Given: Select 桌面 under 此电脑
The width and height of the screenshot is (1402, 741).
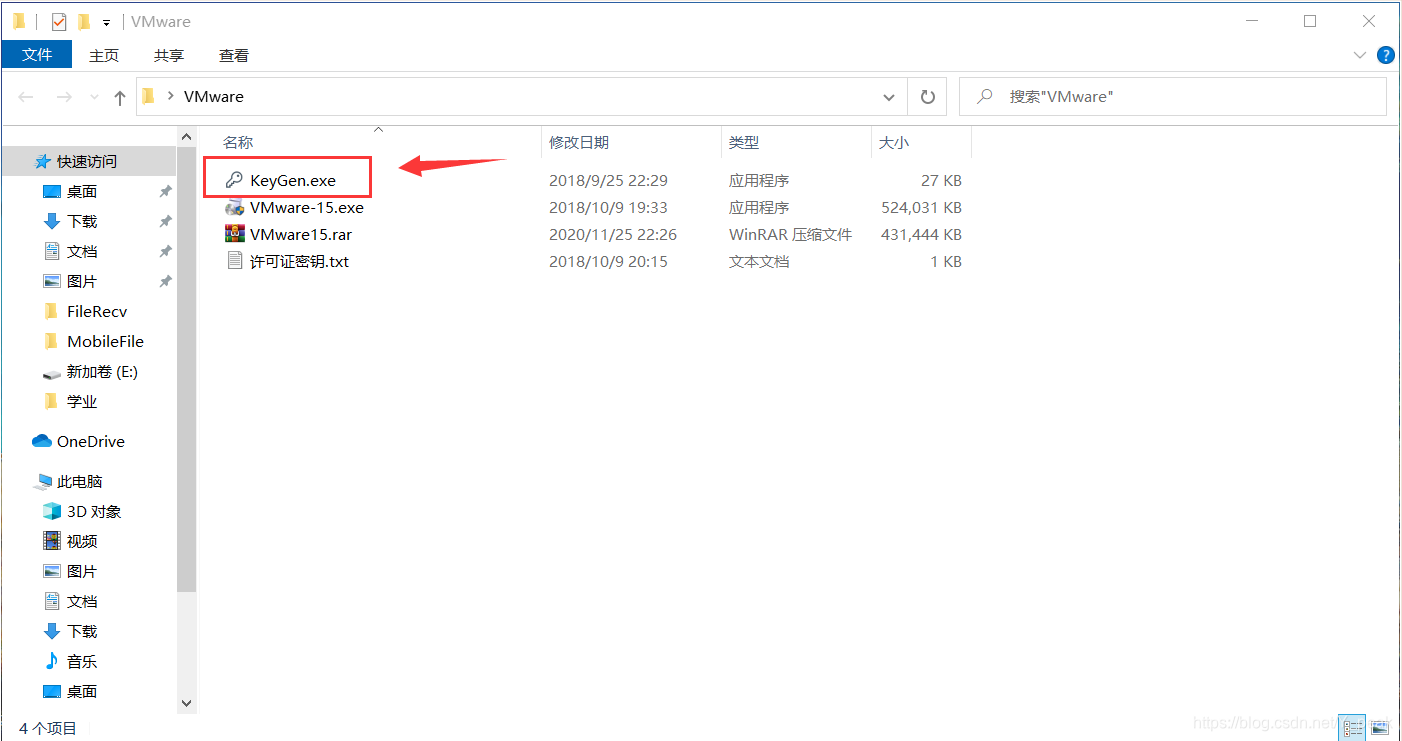Looking at the screenshot, I should pyautogui.click(x=82, y=691).
